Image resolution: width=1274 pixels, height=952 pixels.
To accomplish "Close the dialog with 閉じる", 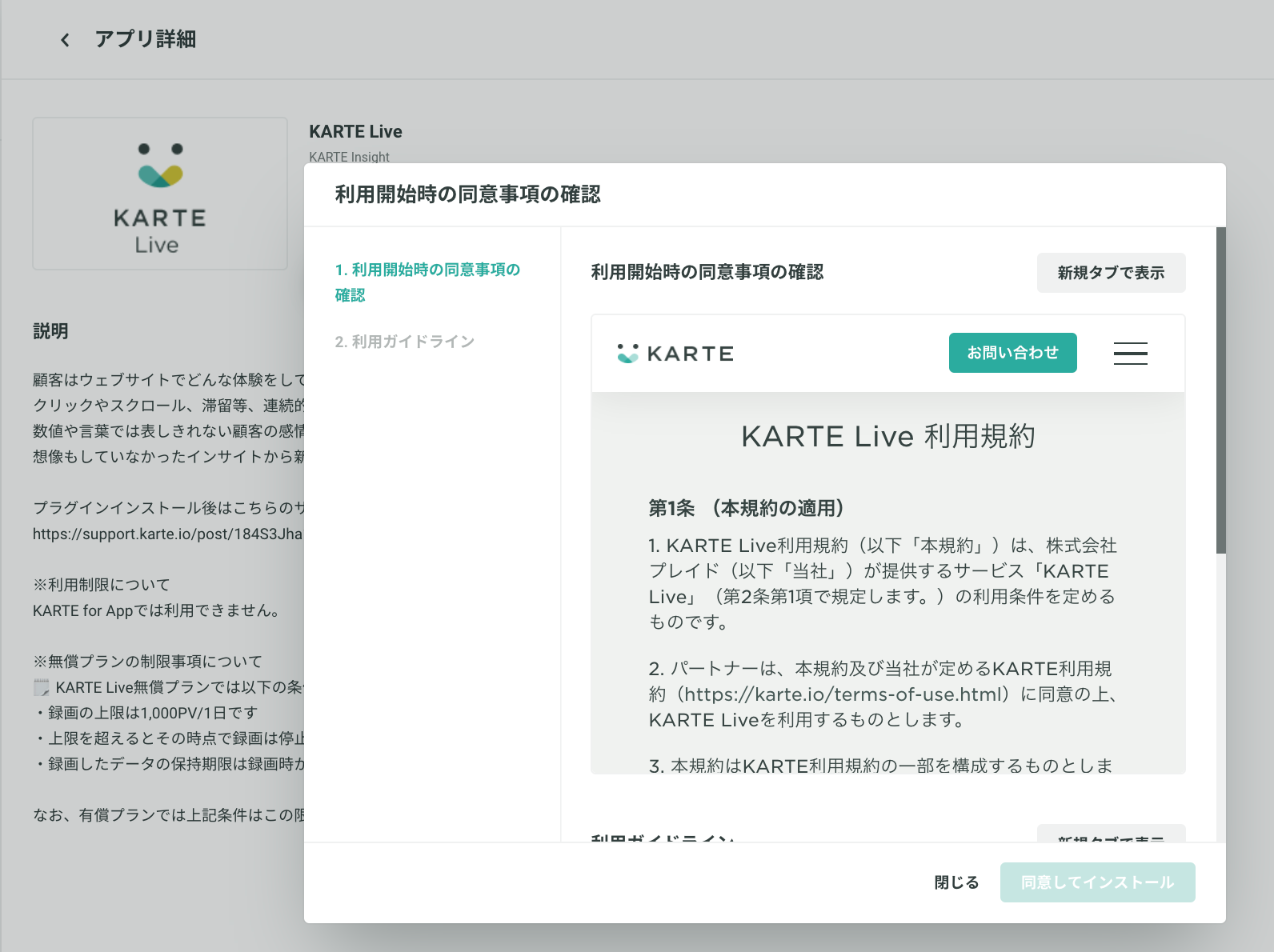I will 956,882.
